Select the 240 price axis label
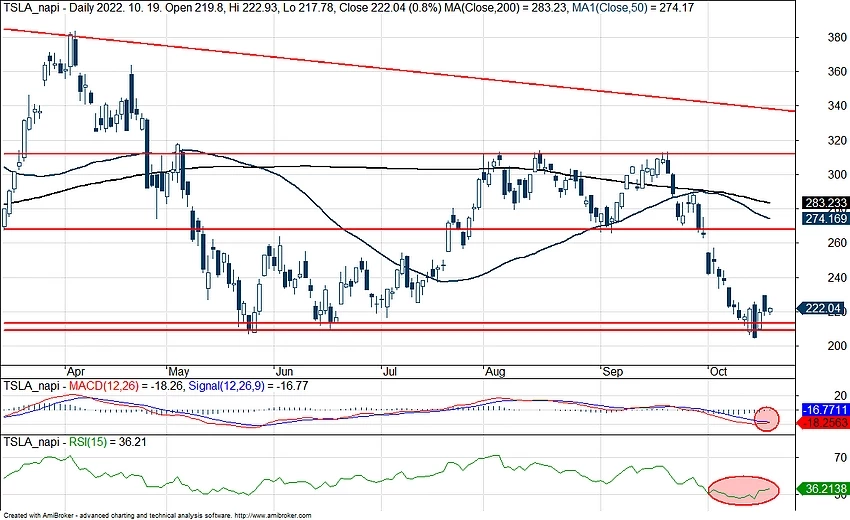 [x=837, y=278]
